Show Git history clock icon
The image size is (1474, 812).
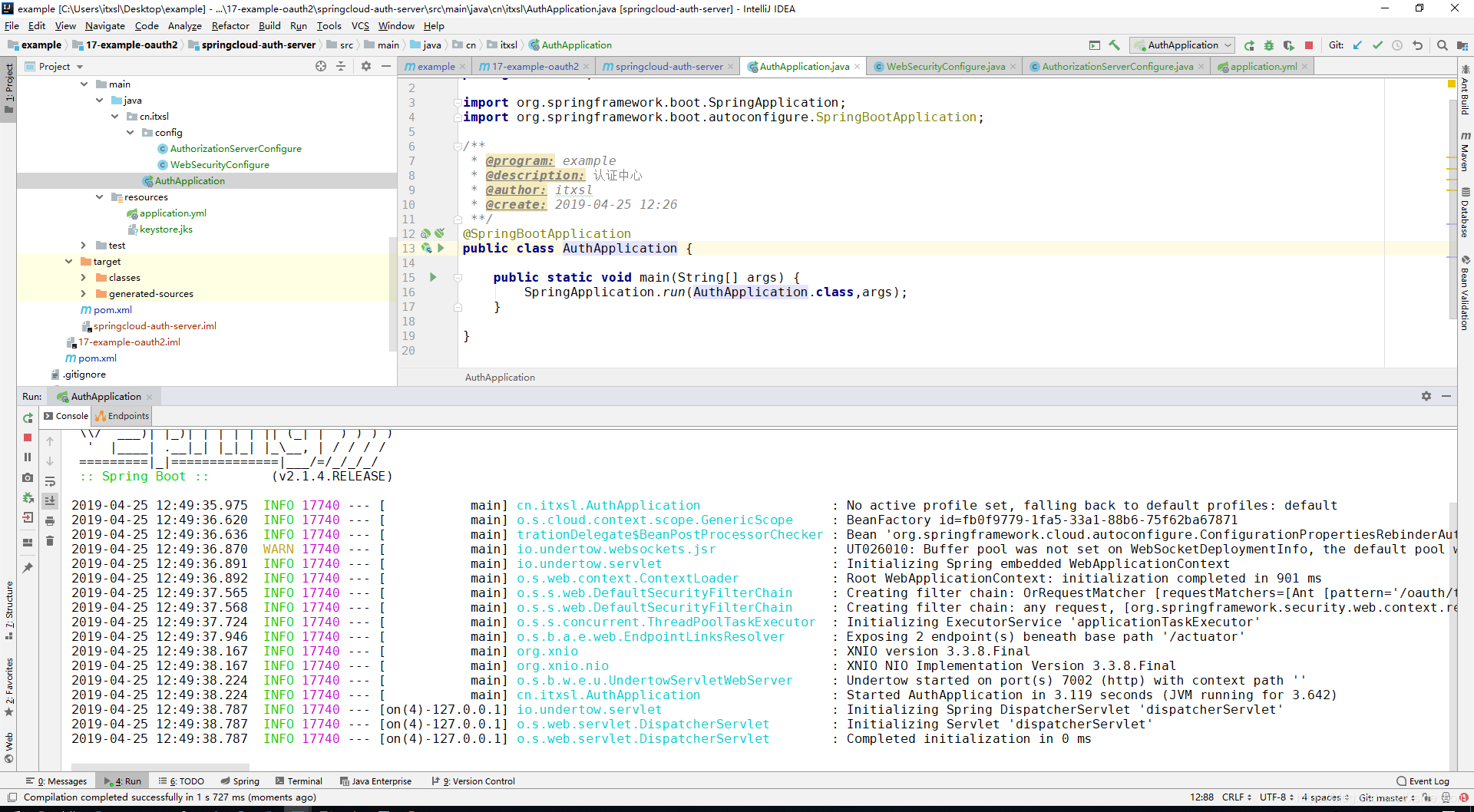(x=1397, y=45)
